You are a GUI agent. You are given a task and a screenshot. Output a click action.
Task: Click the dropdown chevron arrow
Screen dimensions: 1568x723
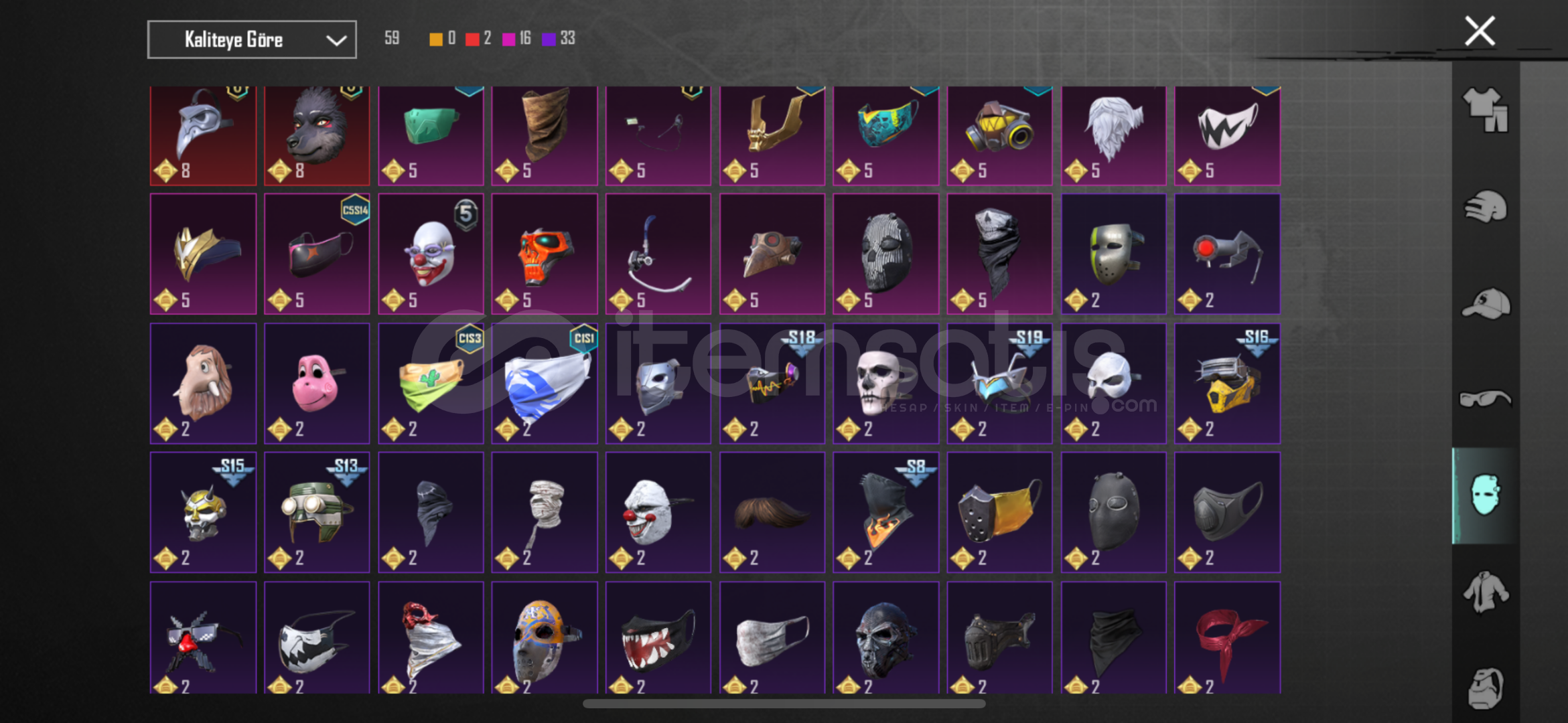[336, 40]
